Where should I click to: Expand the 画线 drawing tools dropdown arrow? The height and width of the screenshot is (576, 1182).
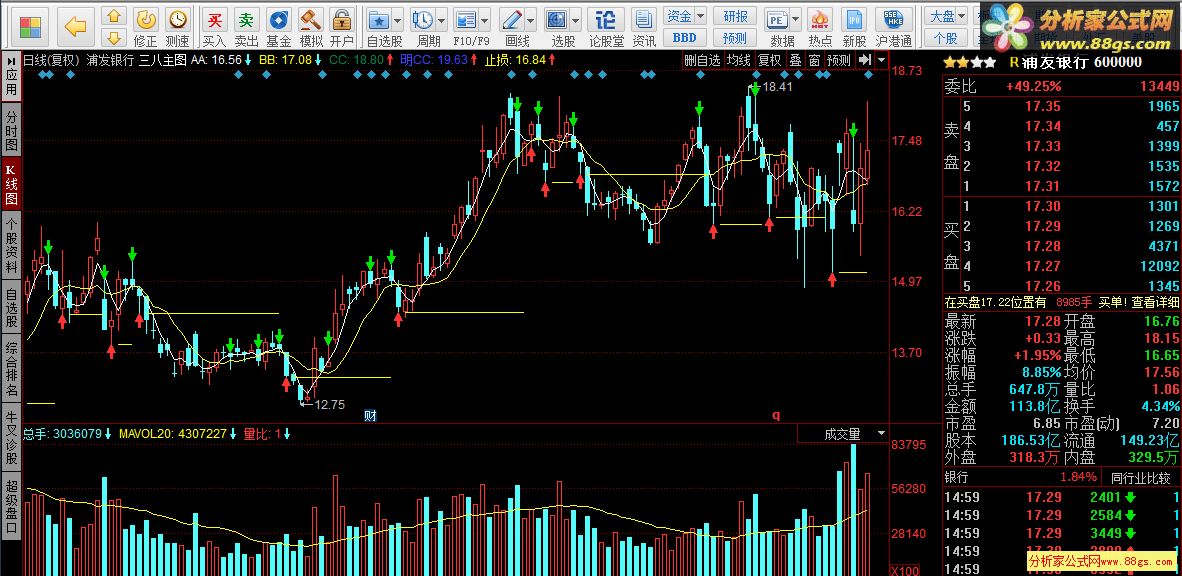531,20
